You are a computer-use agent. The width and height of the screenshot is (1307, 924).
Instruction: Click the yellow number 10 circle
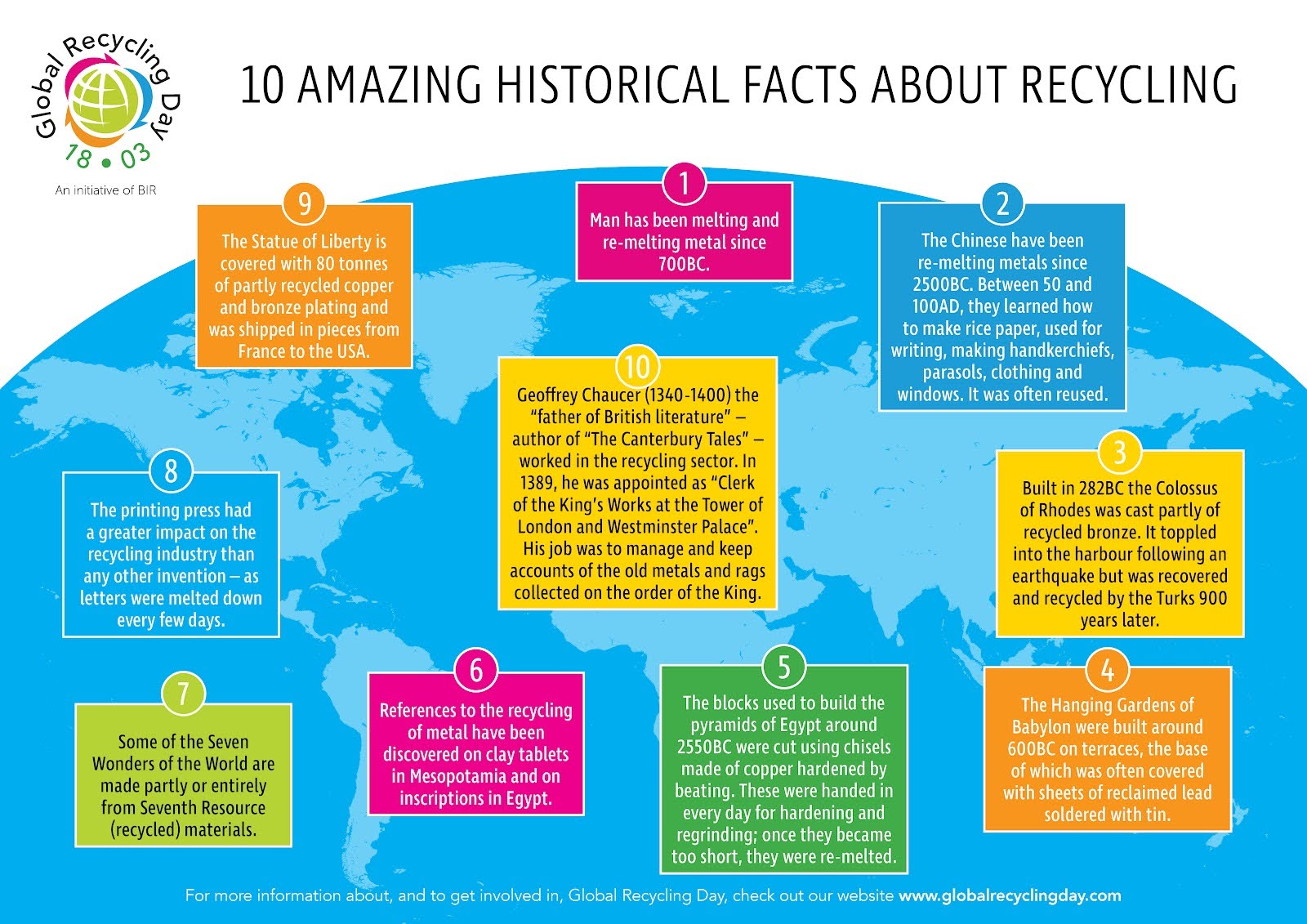[637, 367]
